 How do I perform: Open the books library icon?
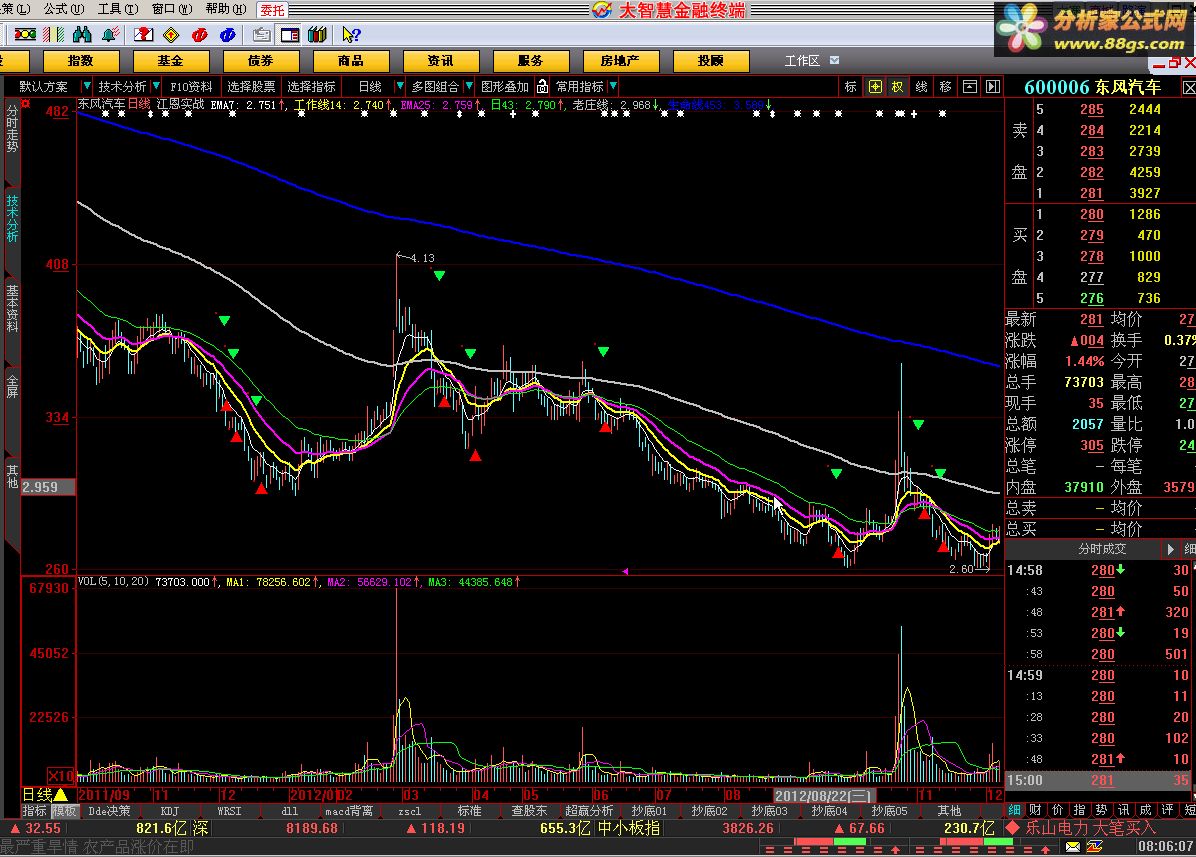pos(317,34)
